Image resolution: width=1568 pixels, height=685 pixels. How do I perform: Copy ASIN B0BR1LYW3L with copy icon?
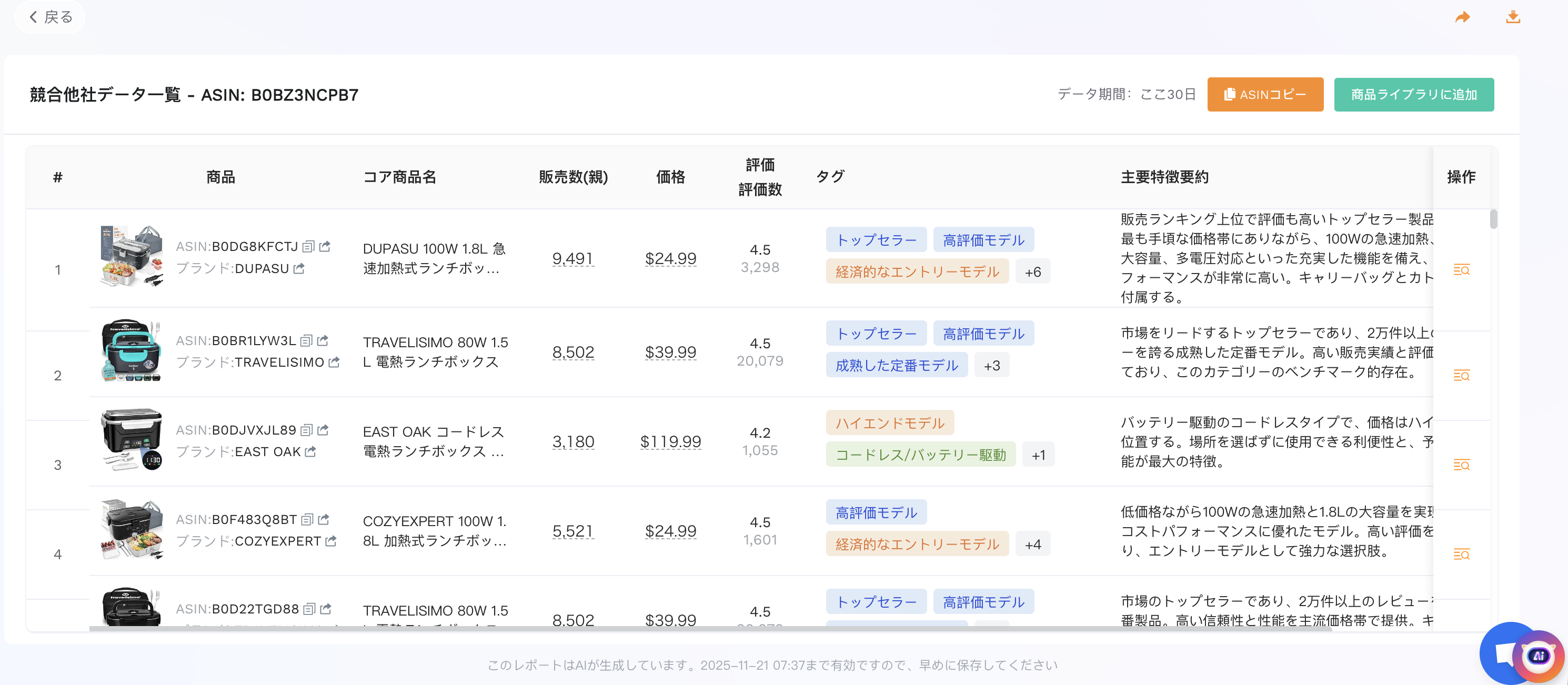[x=307, y=340]
